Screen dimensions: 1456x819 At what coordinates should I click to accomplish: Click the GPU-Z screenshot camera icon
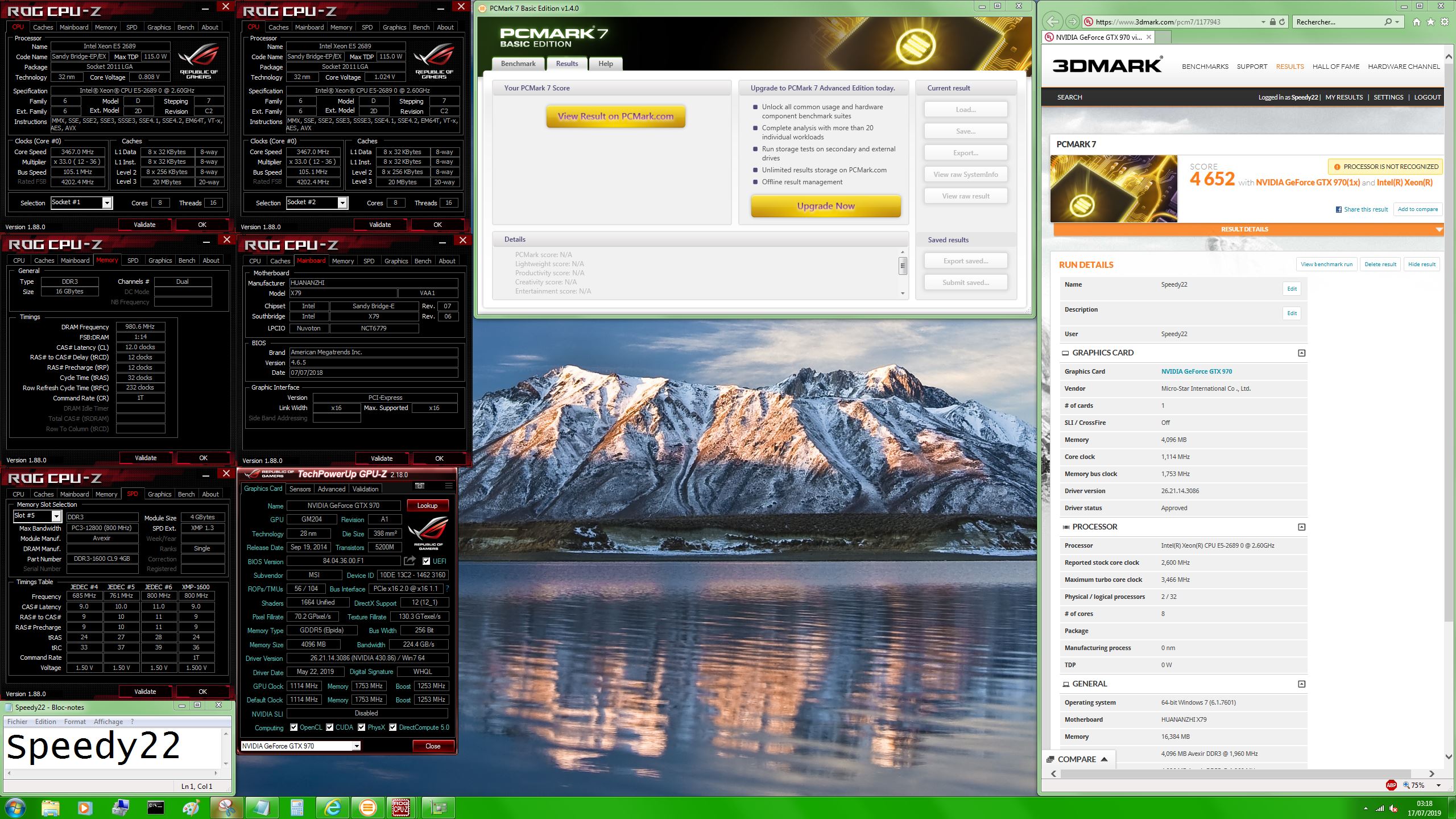[x=420, y=486]
